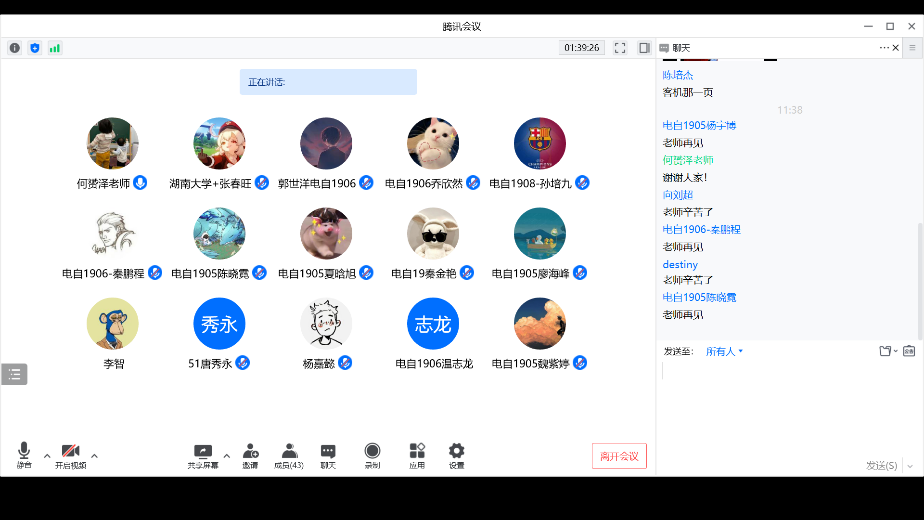Viewport: 924px width, 520px height.
Task: Click the 秀永 blue circle avatar
Action: pyautogui.click(x=219, y=324)
